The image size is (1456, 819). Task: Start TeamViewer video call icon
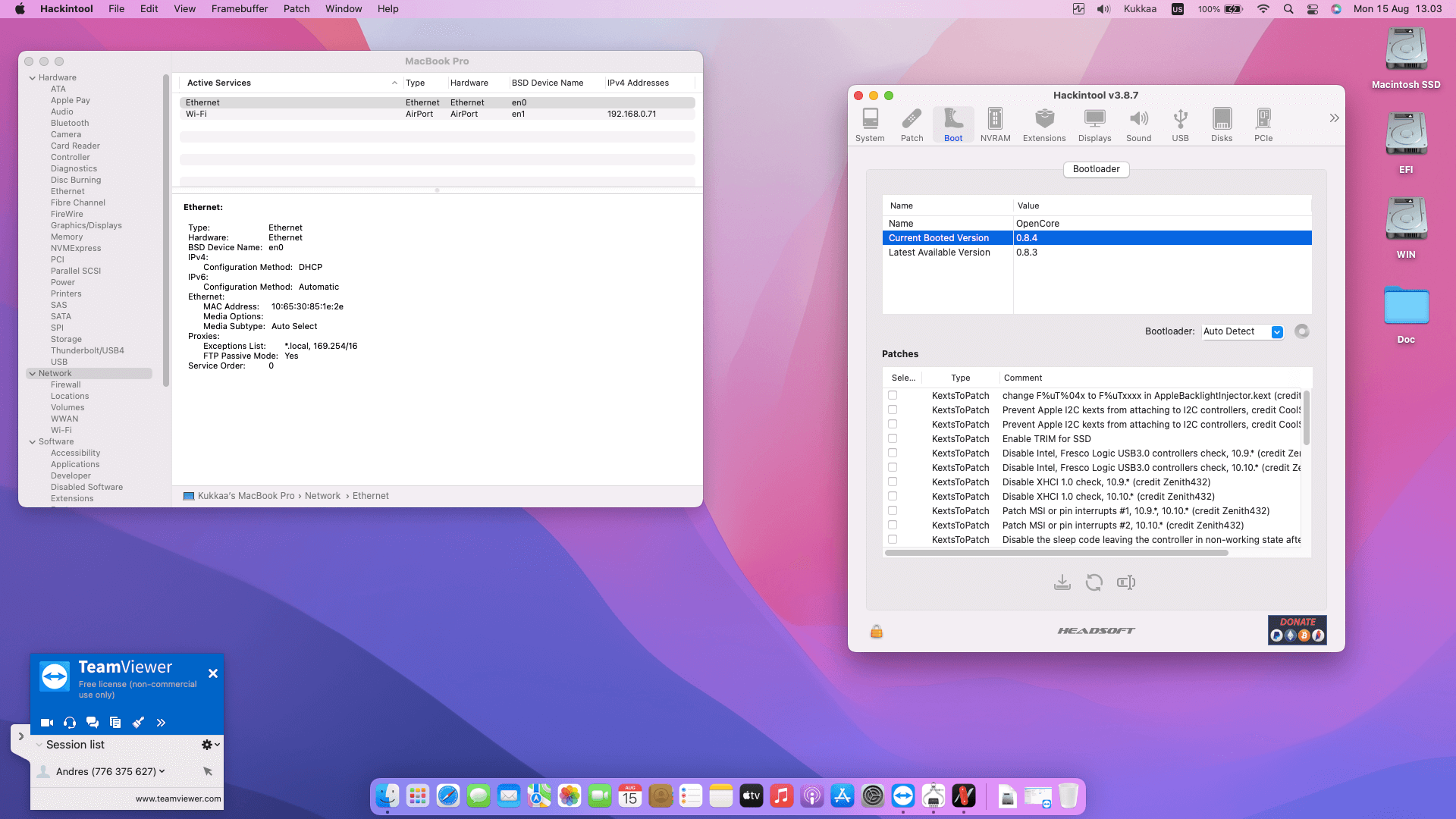point(46,723)
